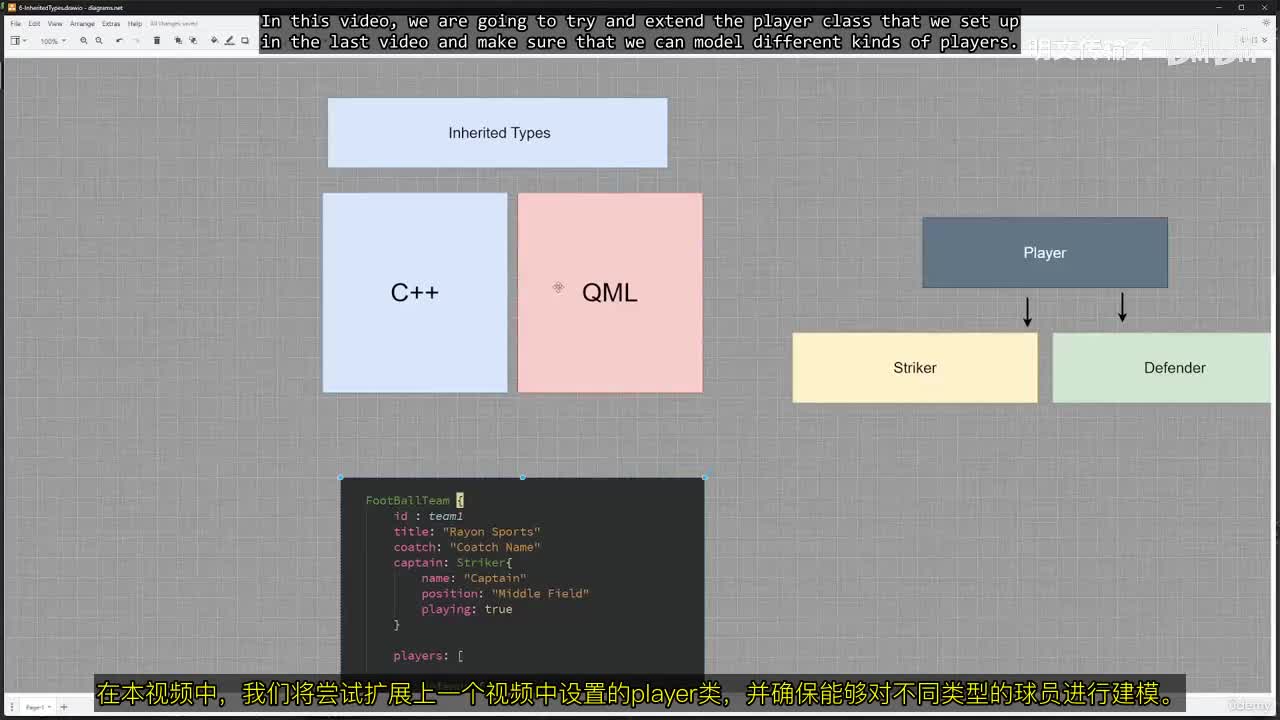The image size is (1280, 720).
Task: Select the Defender green box
Action: pyautogui.click(x=1162, y=368)
